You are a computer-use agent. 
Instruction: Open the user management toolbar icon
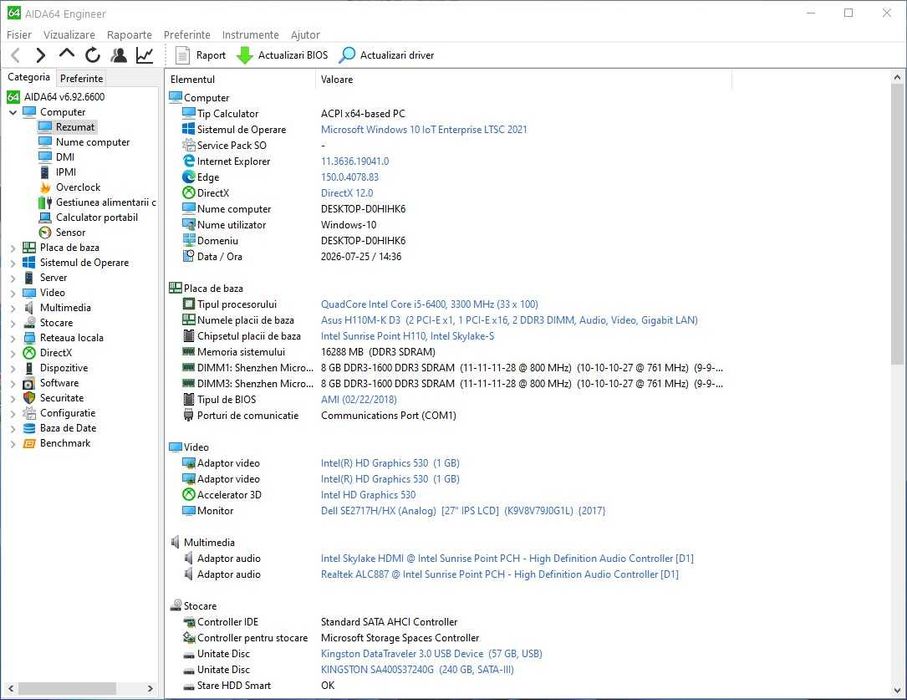[119, 56]
